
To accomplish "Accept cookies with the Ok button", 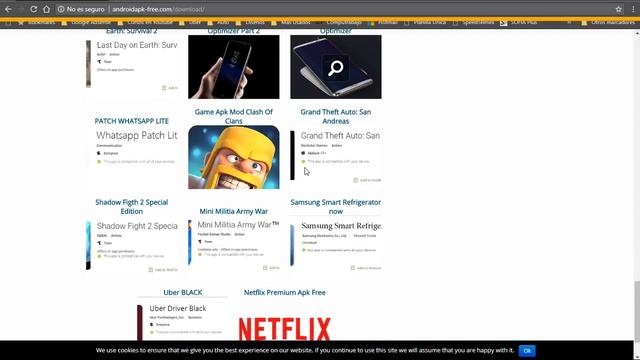I will [x=527, y=351].
